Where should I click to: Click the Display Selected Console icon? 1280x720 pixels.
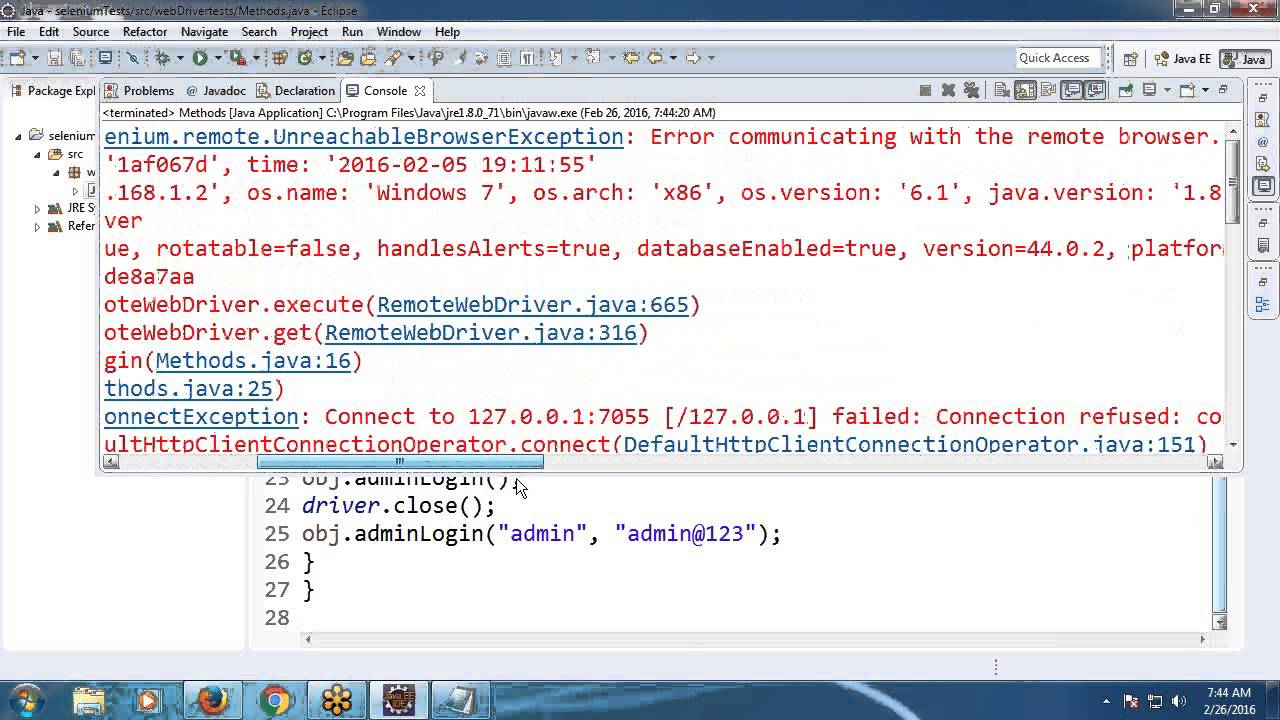point(1150,90)
